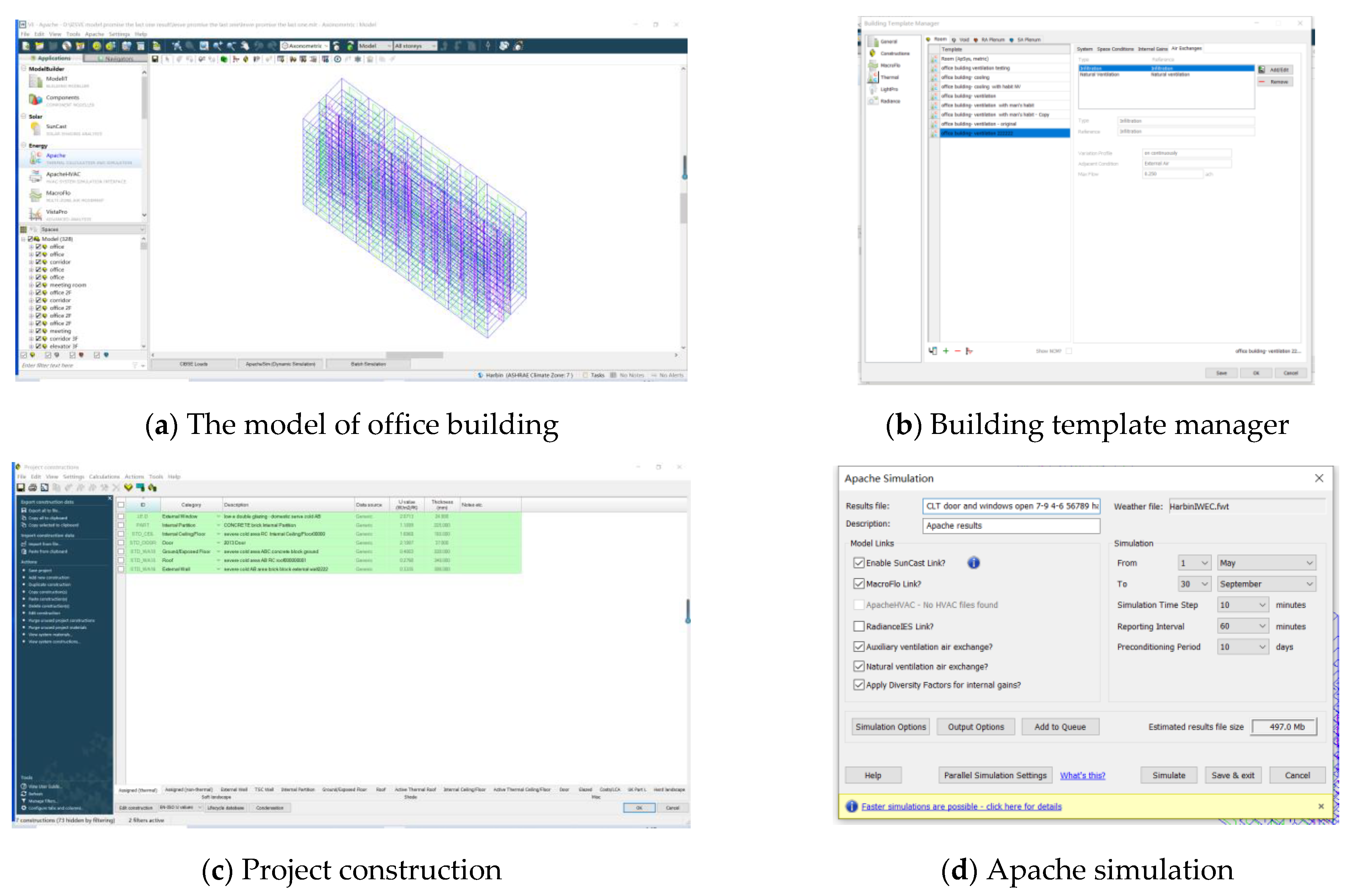Click the red remove template minus icon
Image resolution: width=1351 pixels, height=896 pixels.
click(957, 351)
